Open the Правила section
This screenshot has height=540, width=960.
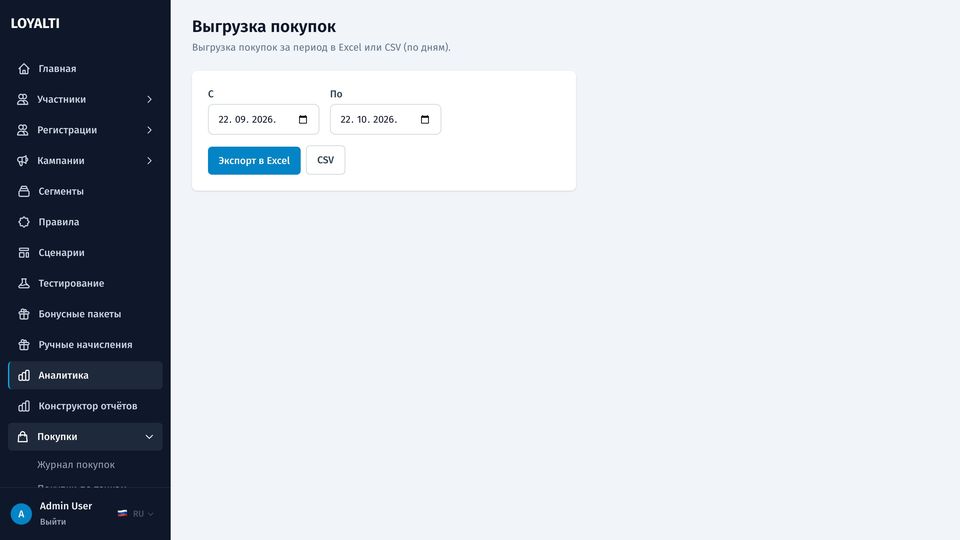tap(85, 222)
